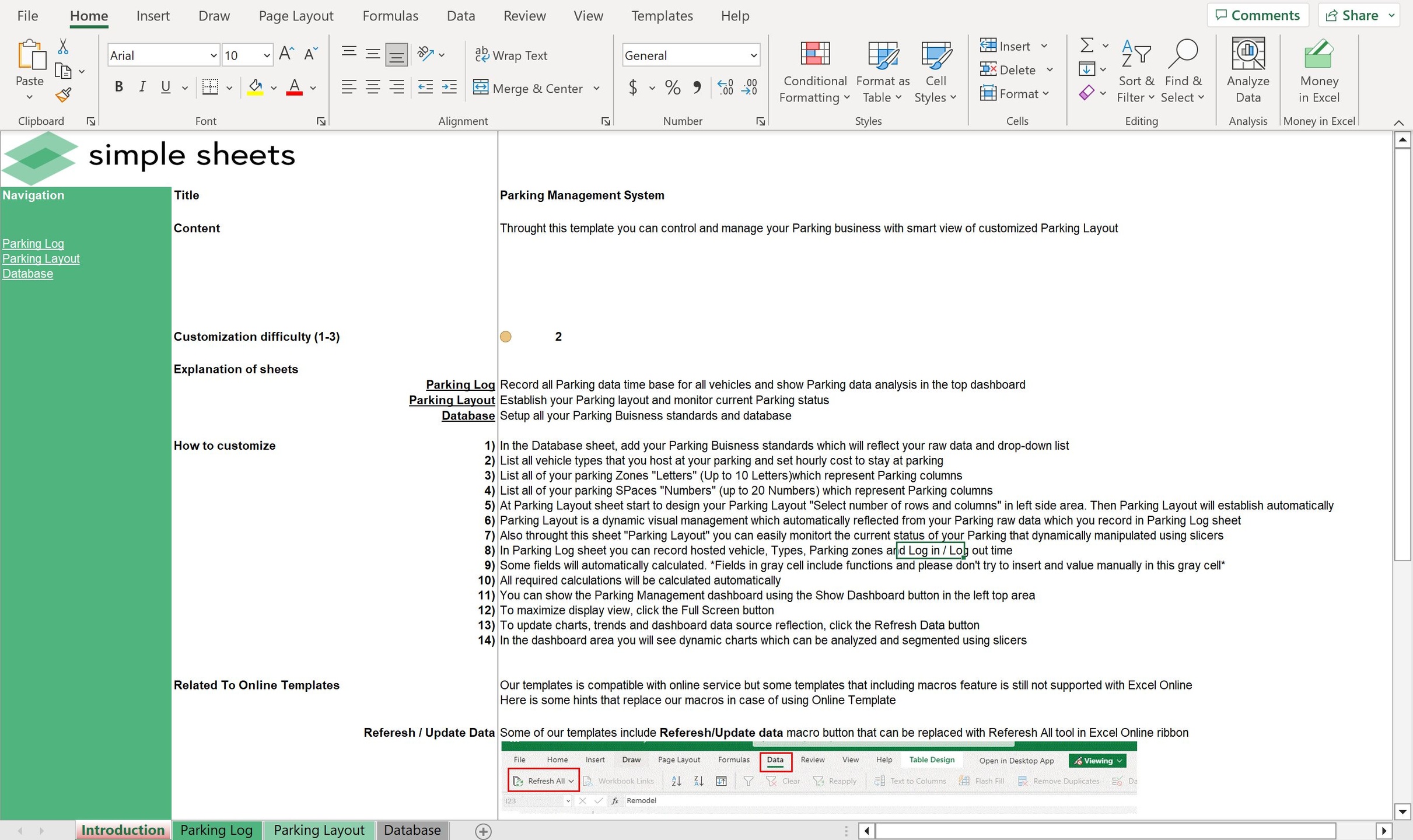Click Increase Font Size icon
This screenshot has width=1413, height=840.
(x=286, y=54)
